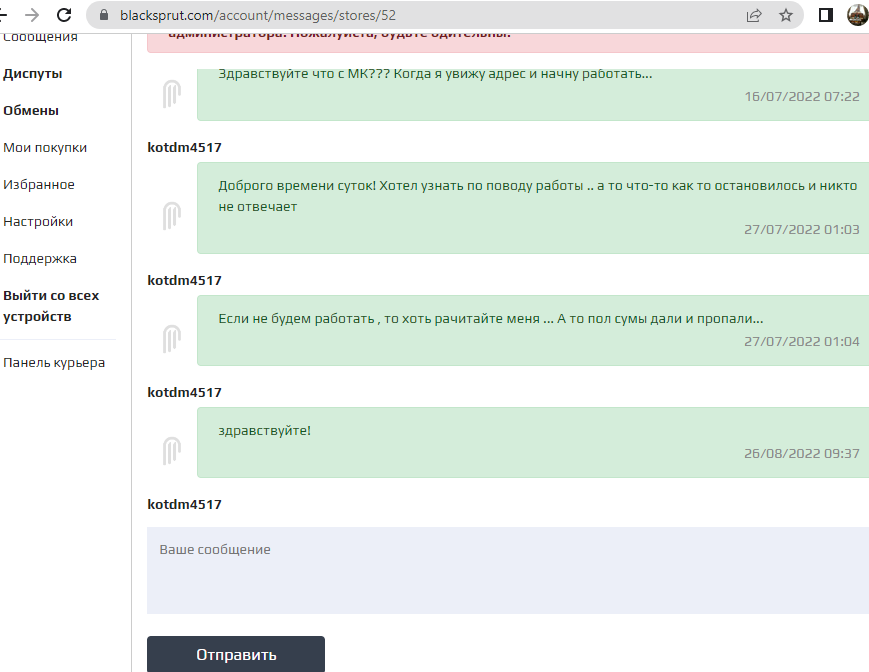Click the timestamp 16/07/2022 07:22

tap(802, 96)
